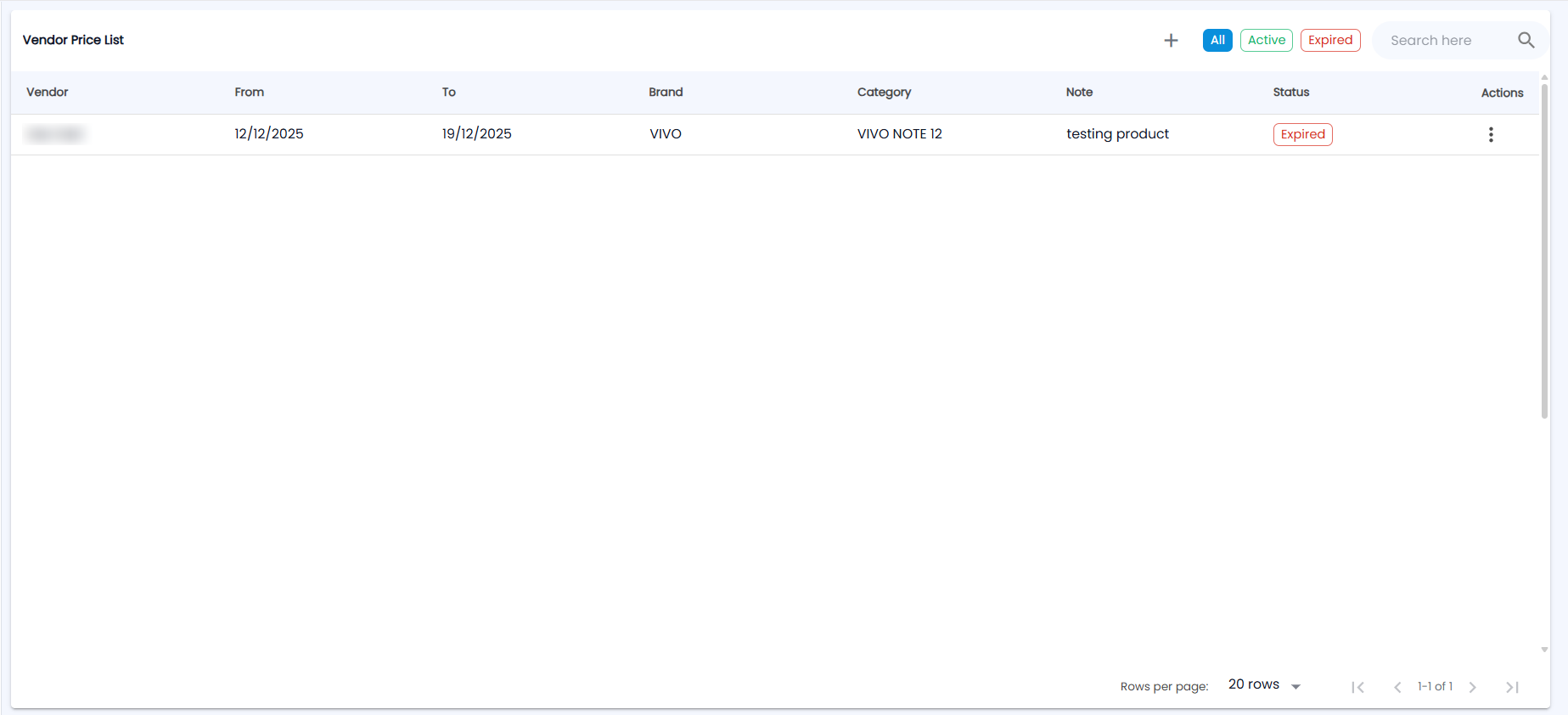
Task: Sort by From column header
Action: [x=250, y=92]
